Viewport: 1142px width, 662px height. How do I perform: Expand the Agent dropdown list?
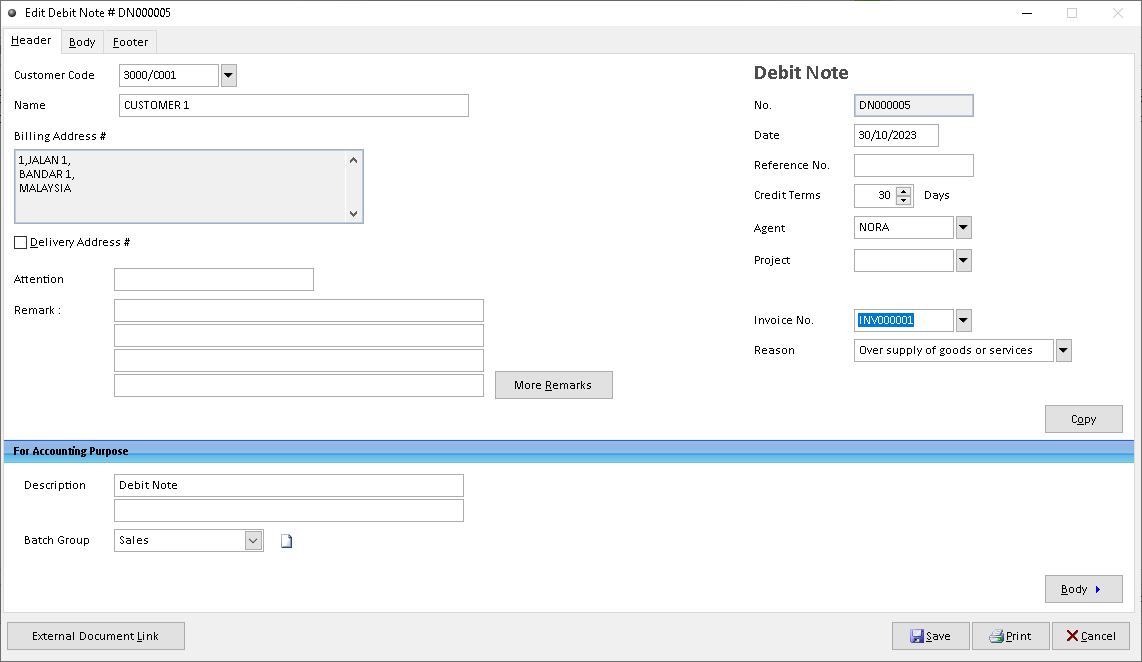[964, 227]
